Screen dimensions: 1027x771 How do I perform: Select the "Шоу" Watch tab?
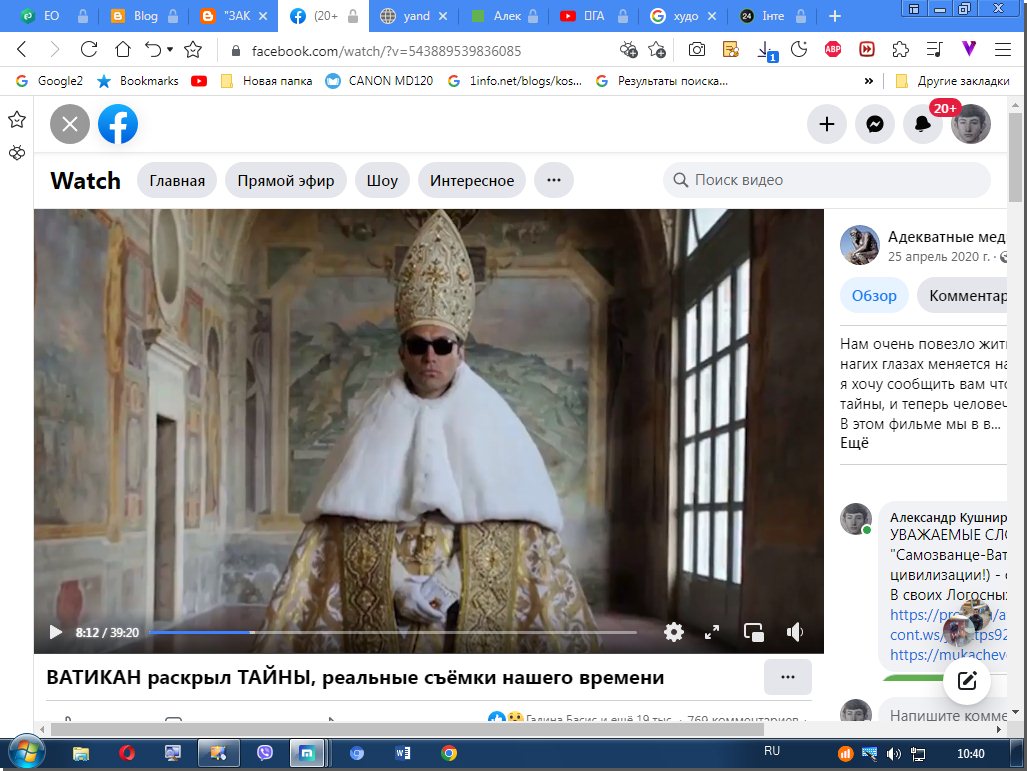pos(382,180)
